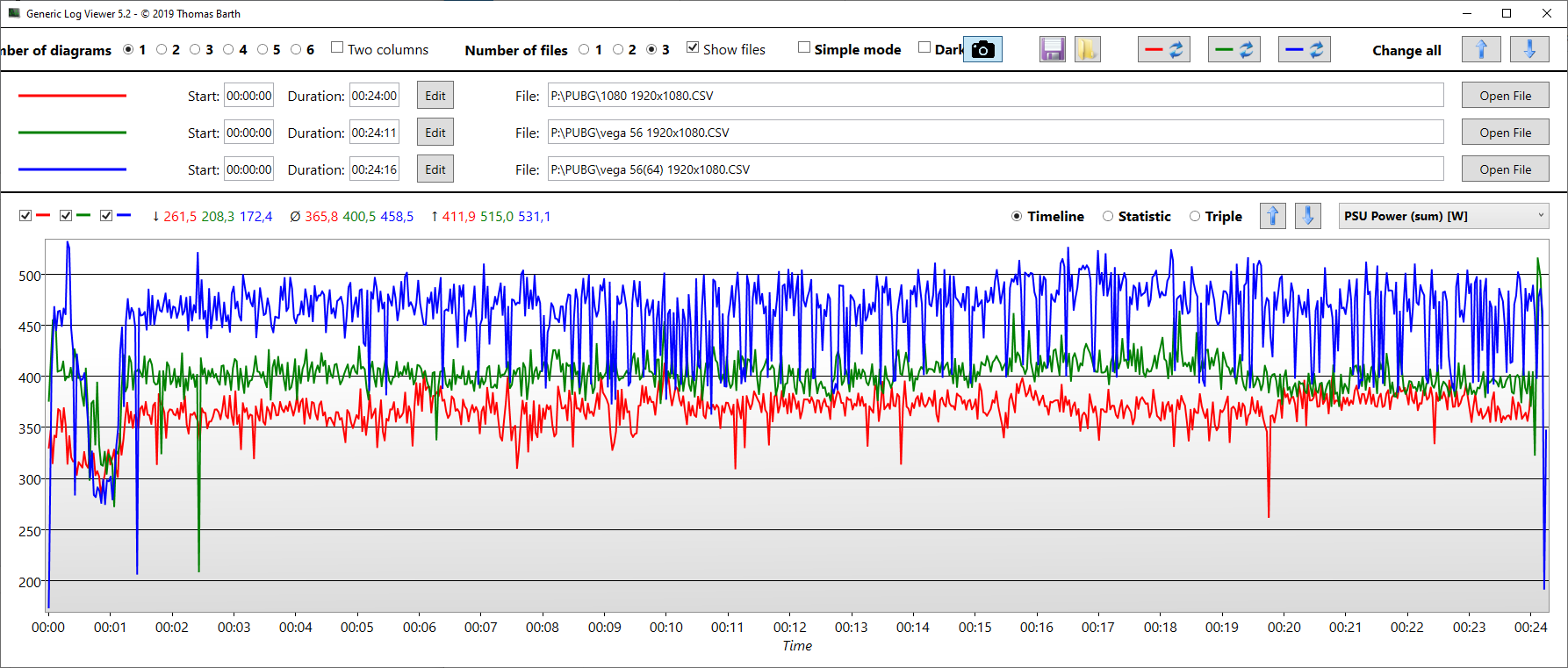Enable the Two columns checkbox
Viewport: 1568px width, 668px height.
pyautogui.click(x=337, y=47)
